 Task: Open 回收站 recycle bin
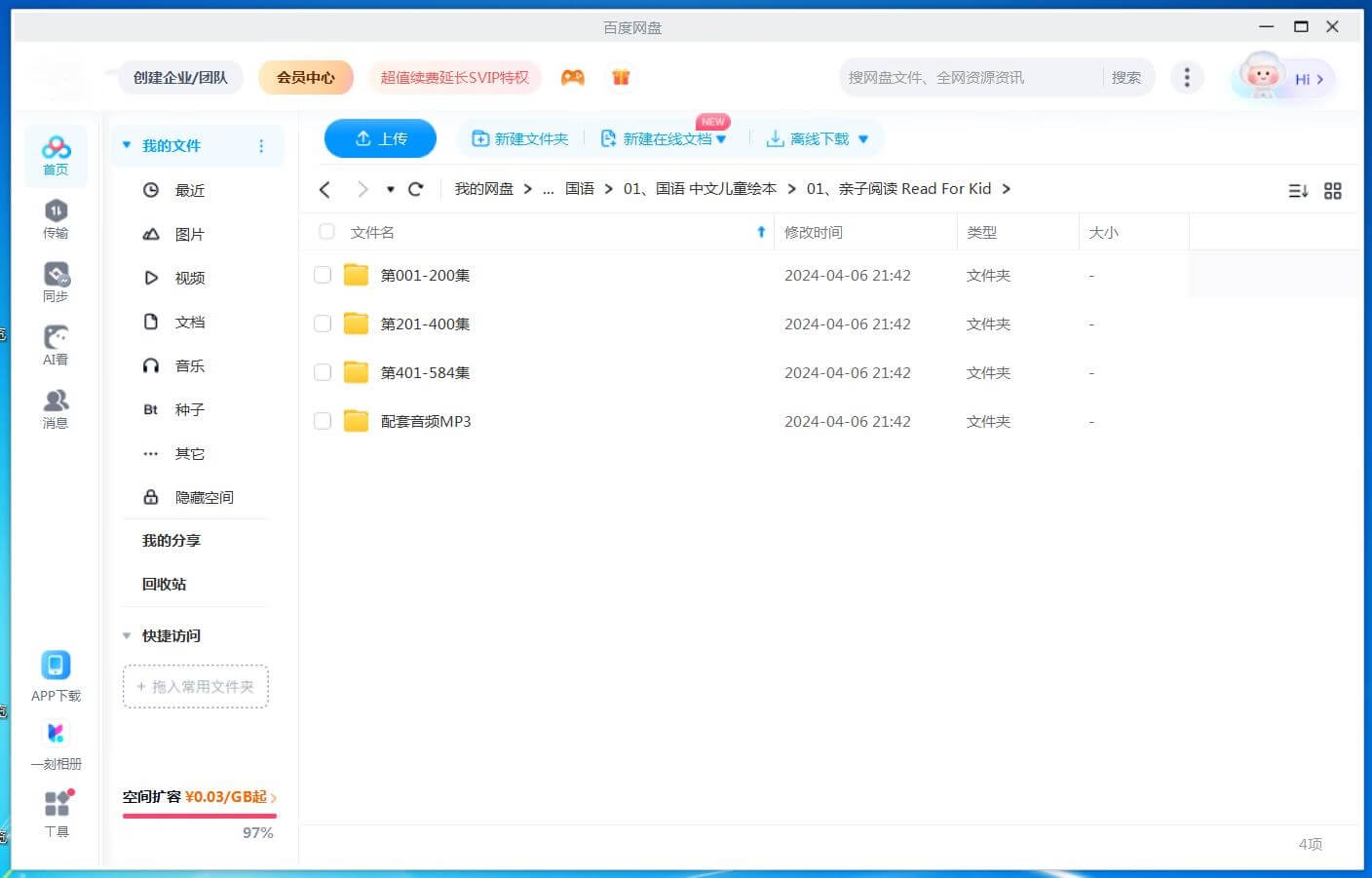(164, 585)
